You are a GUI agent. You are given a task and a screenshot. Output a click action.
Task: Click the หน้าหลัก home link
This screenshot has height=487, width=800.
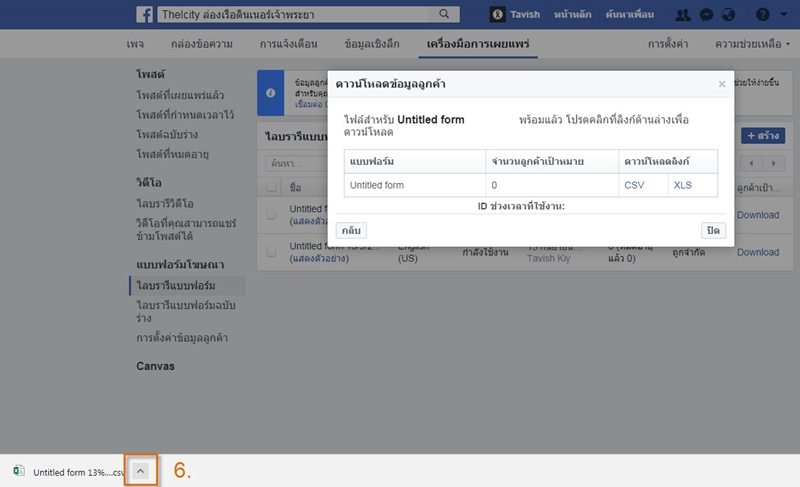572,14
